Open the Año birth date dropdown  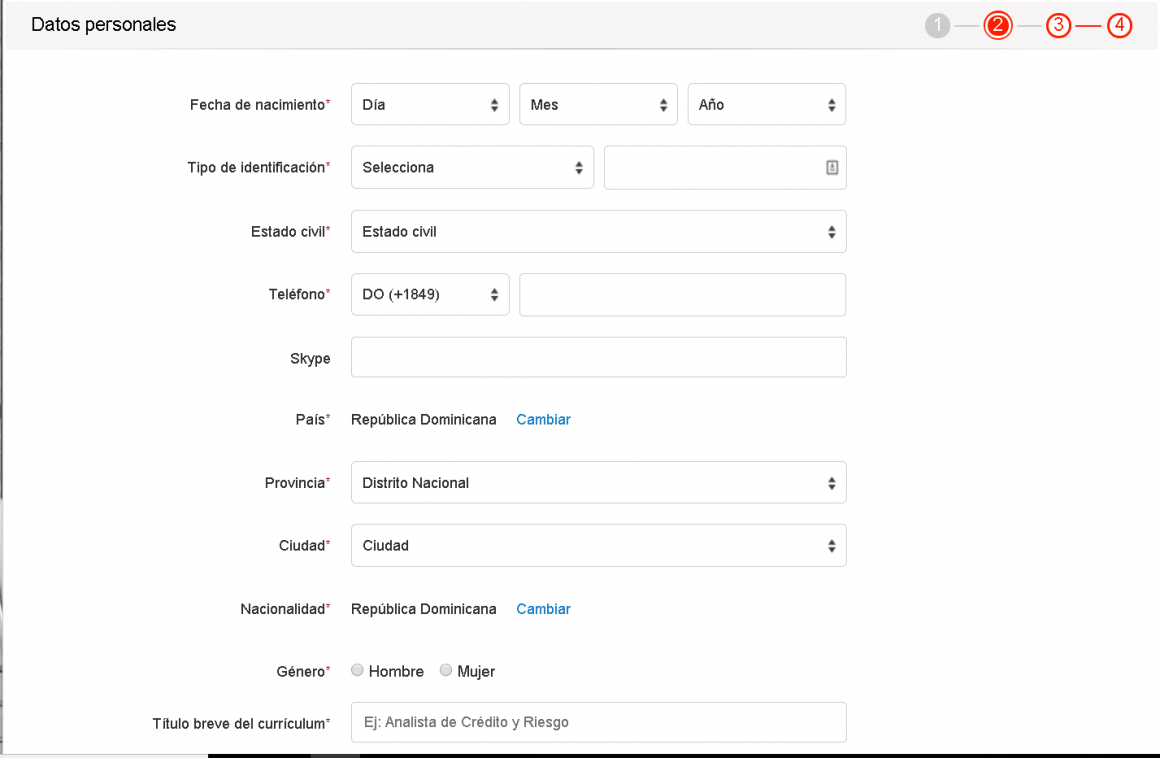(x=766, y=105)
